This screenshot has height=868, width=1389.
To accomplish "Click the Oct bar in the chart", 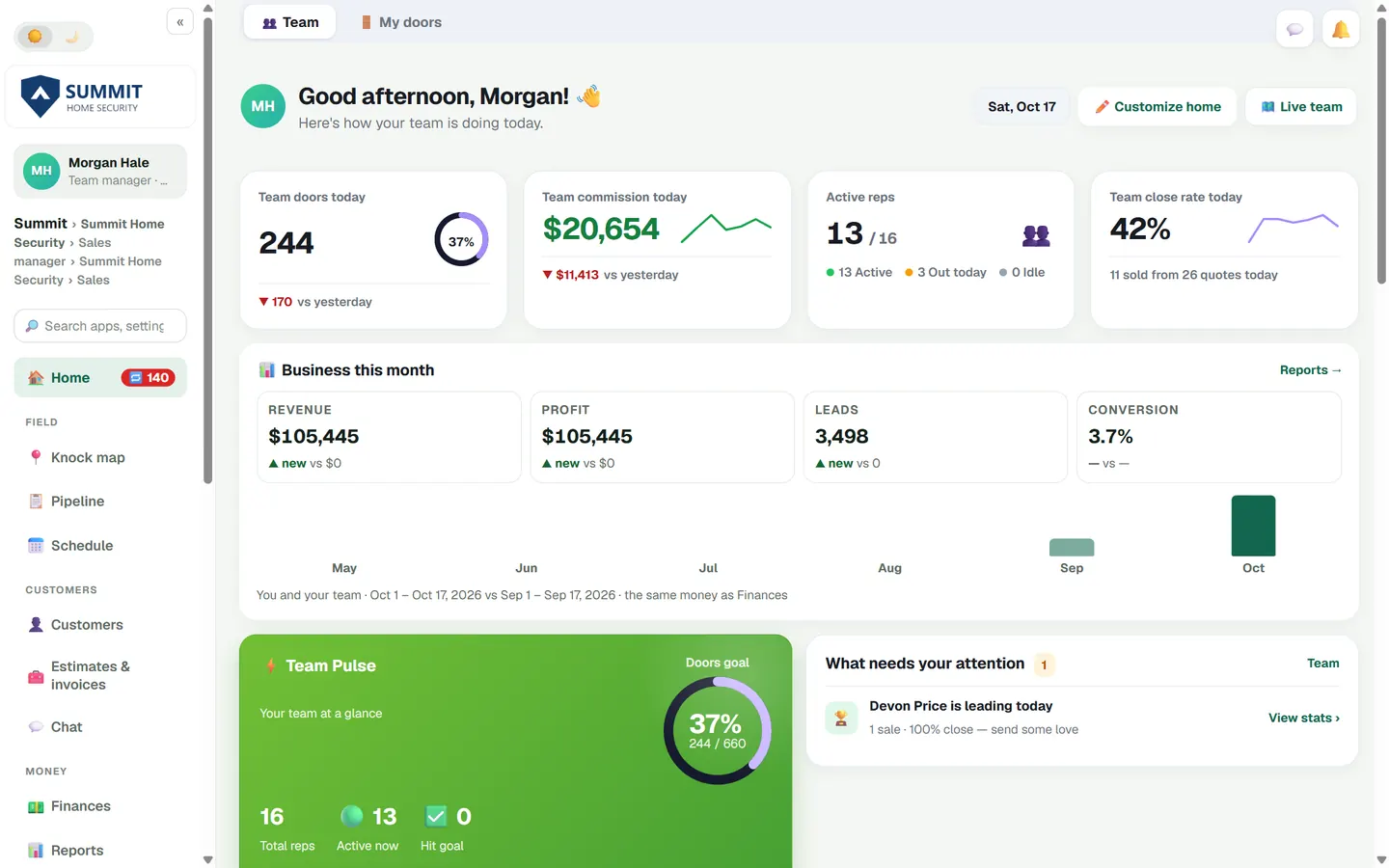I will coord(1254,526).
